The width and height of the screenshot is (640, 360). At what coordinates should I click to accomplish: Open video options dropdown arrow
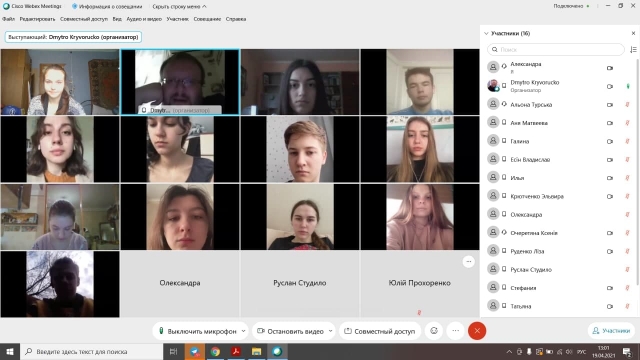330,331
